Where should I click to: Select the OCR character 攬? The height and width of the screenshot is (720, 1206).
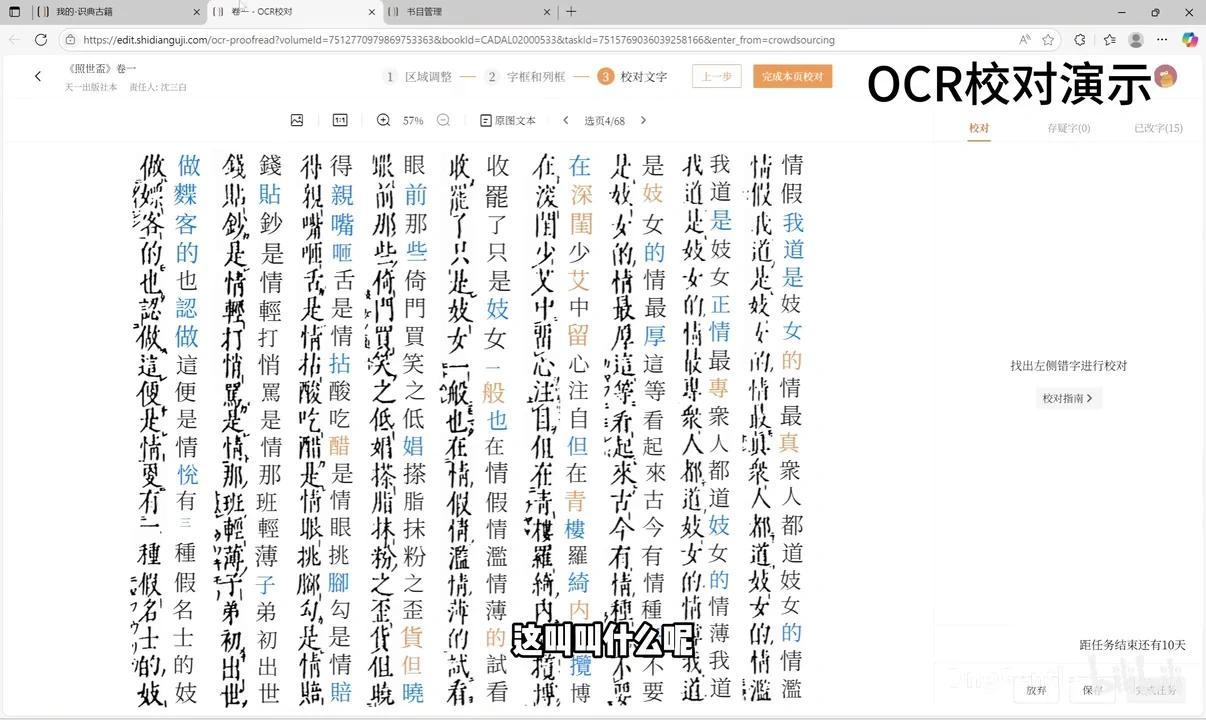(580, 663)
